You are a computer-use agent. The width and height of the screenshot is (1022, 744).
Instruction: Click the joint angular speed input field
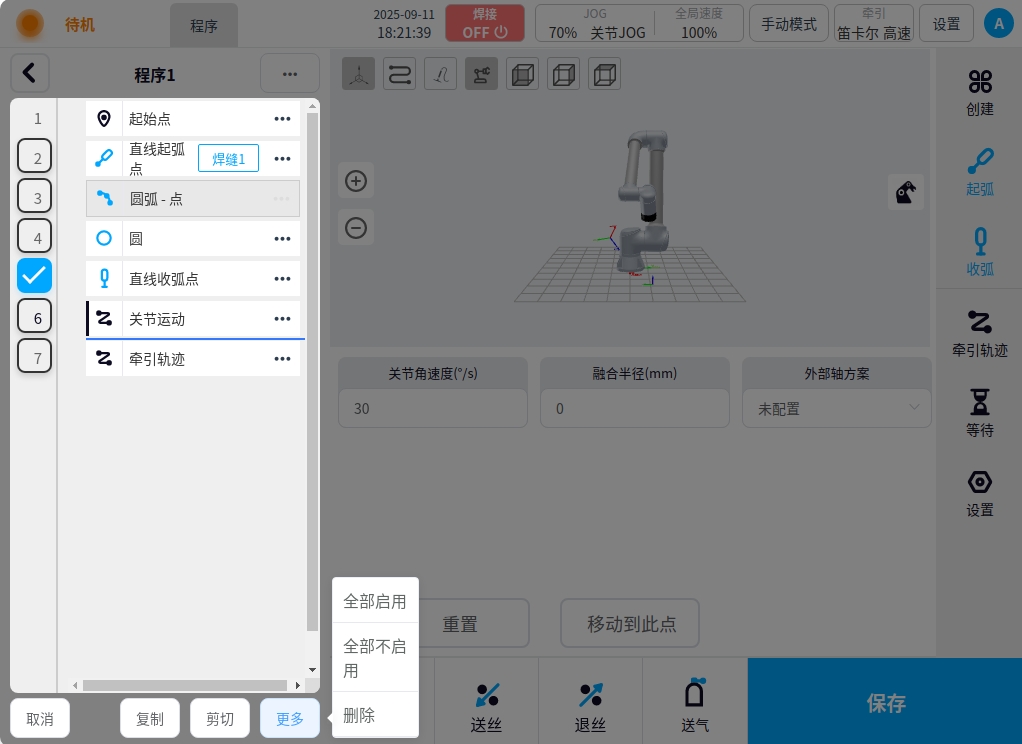pyautogui.click(x=432, y=408)
